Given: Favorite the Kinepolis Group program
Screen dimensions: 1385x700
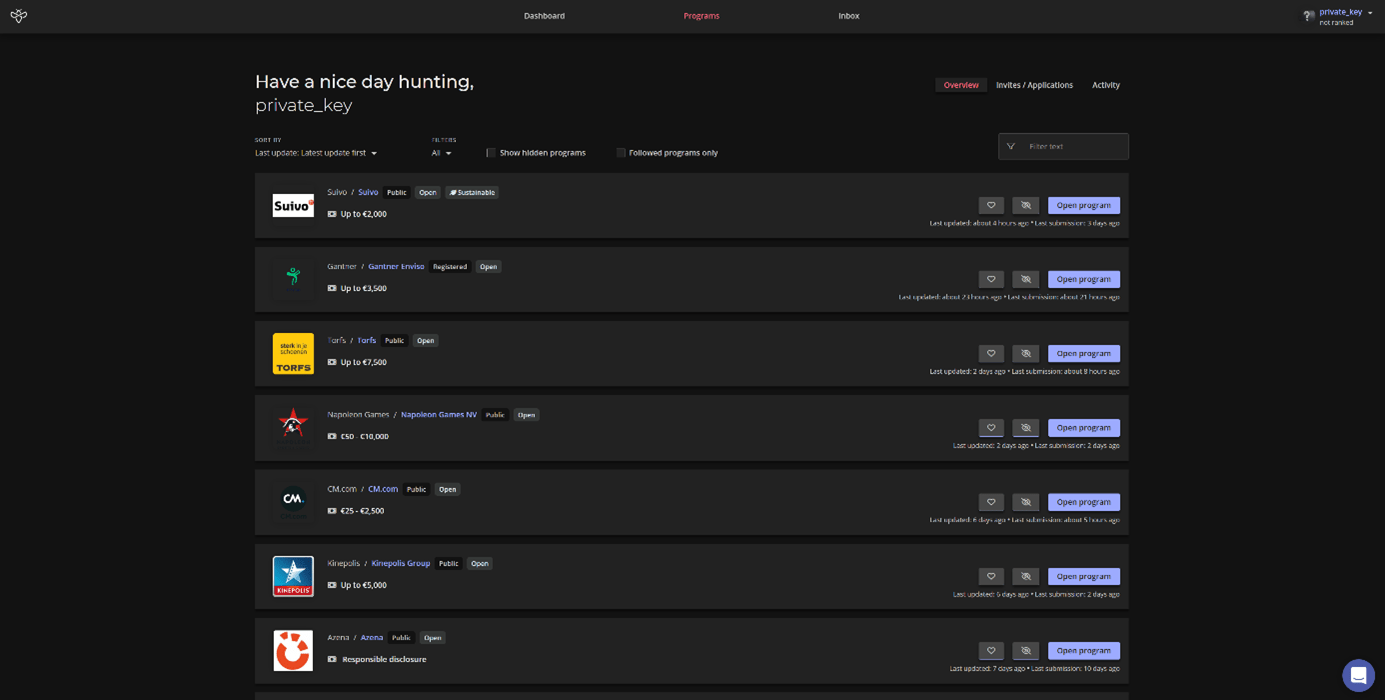Looking at the screenshot, I should pos(991,576).
